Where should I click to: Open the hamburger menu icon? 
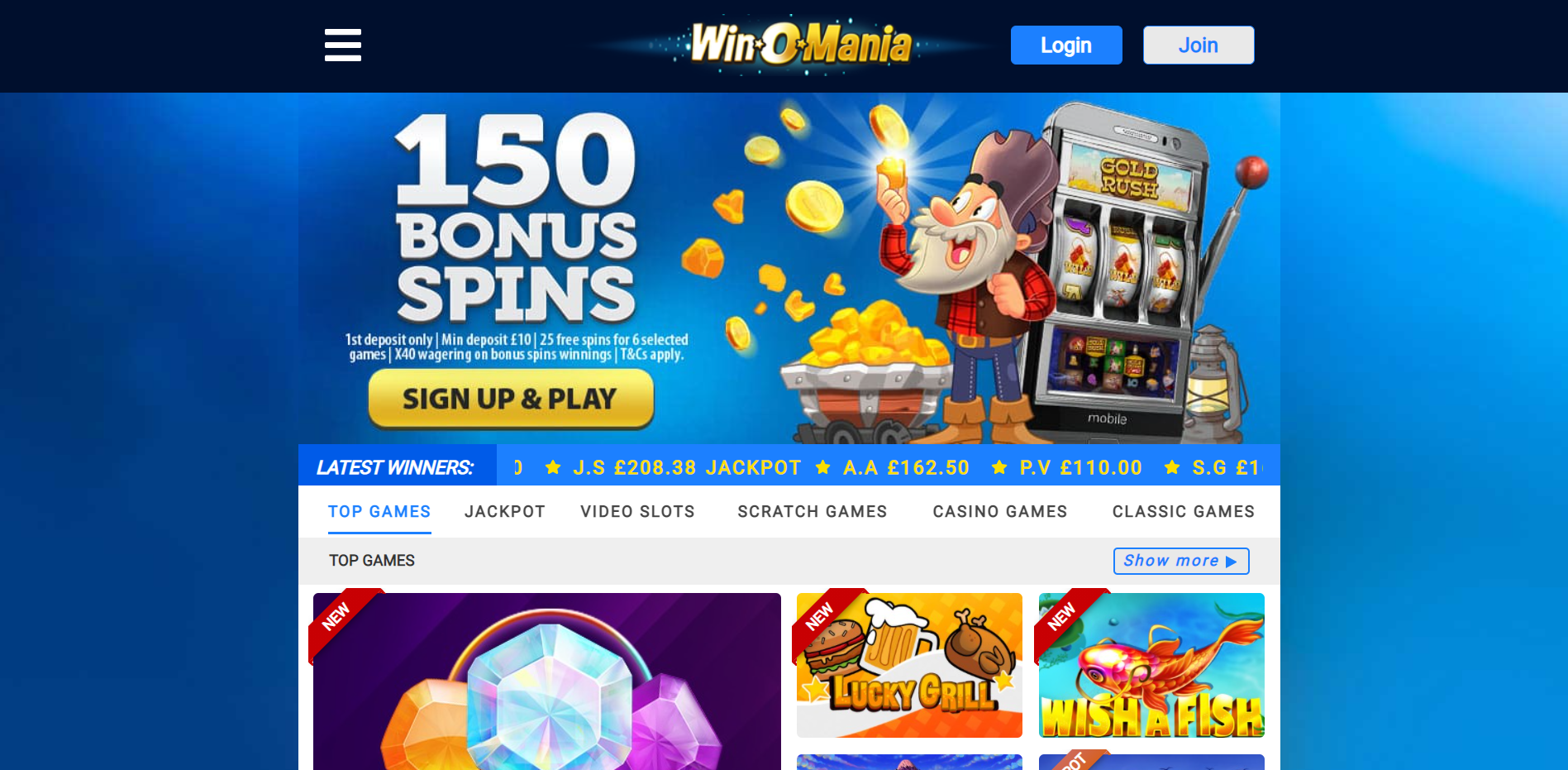coord(343,45)
